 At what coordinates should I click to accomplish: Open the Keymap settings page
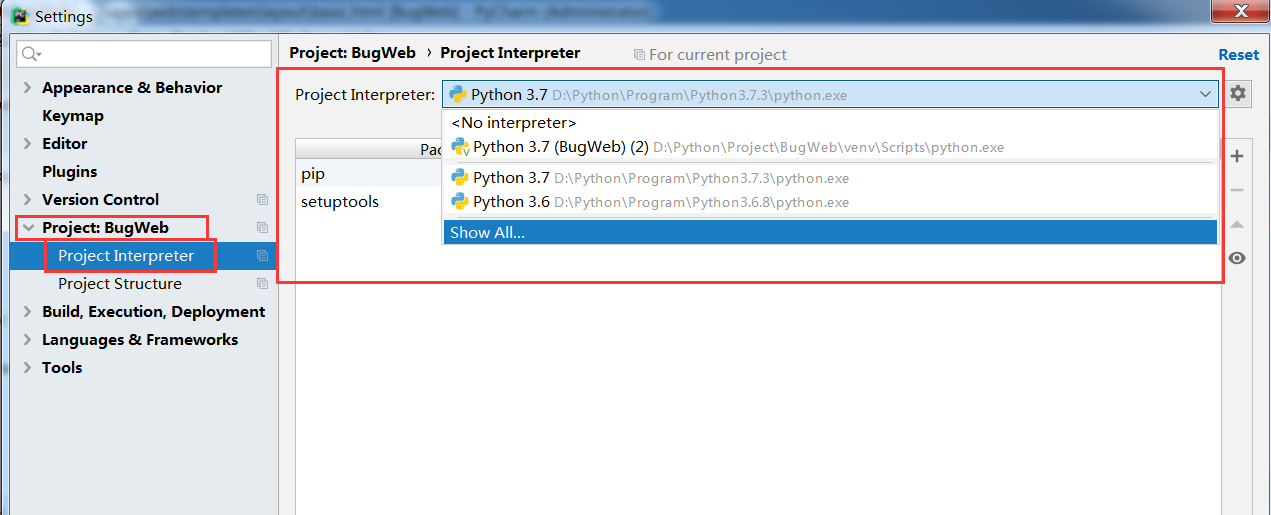[73, 116]
